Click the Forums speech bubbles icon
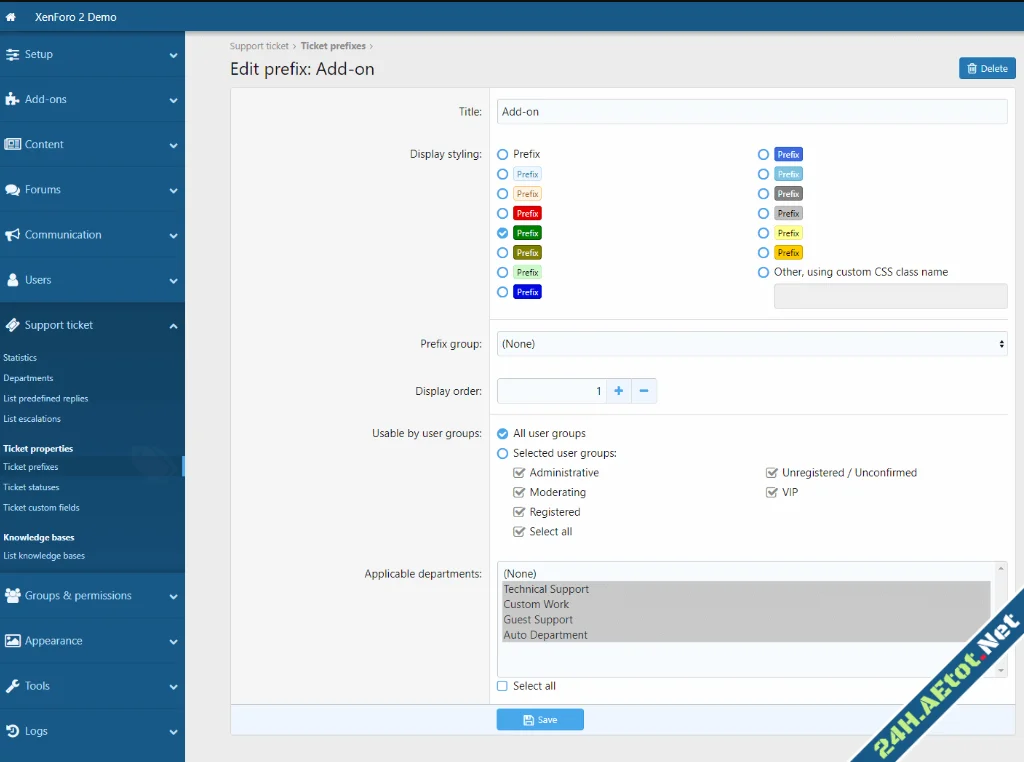 [x=12, y=190]
